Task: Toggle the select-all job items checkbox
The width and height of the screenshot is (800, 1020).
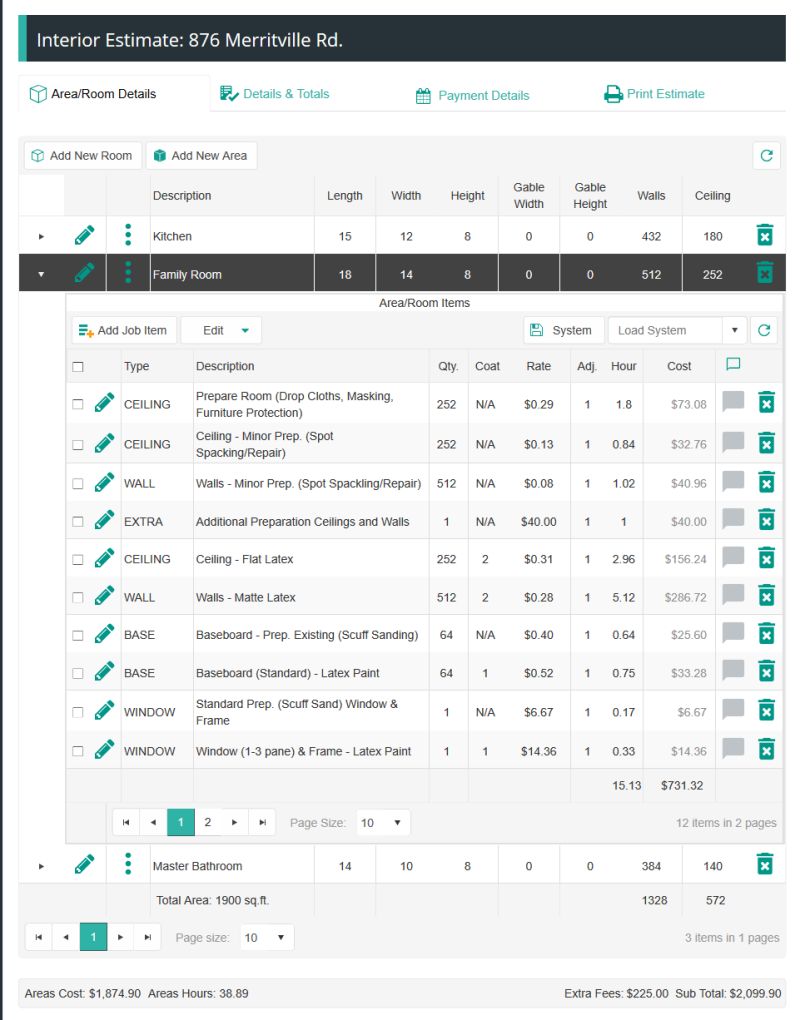Action: 78,367
